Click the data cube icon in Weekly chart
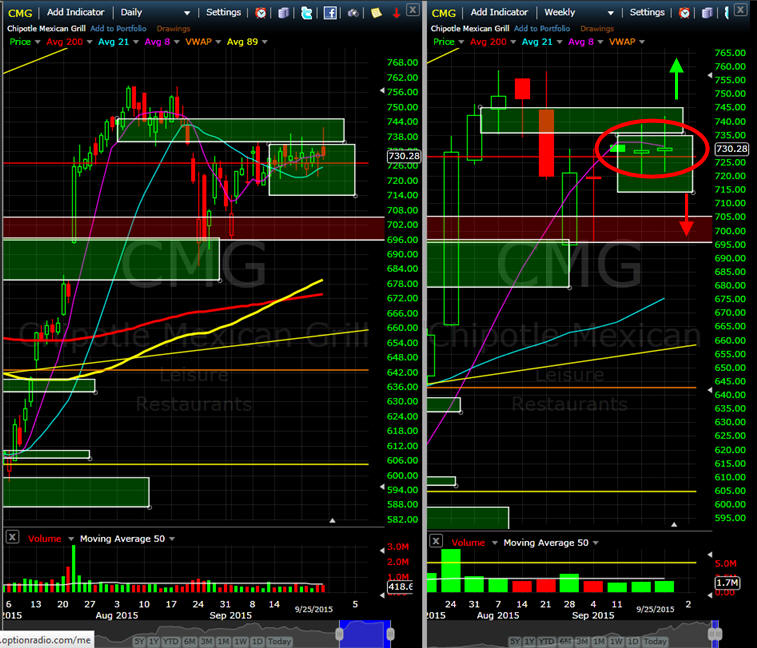This screenshot has width=757, height=648. [707, 13]
